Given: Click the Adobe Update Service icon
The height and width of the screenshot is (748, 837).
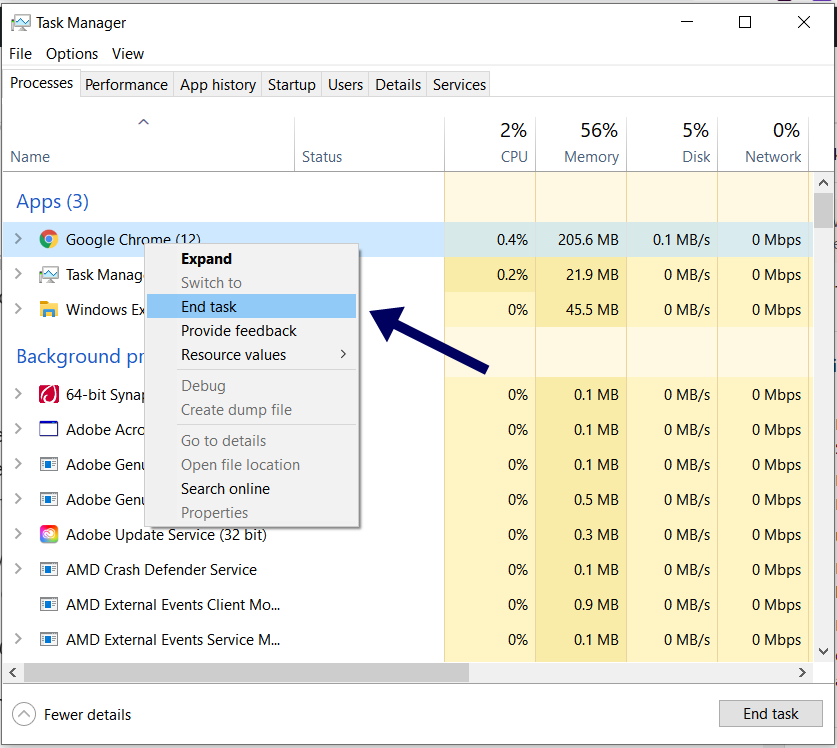Looking at the screenshot, I should point(49,534).
